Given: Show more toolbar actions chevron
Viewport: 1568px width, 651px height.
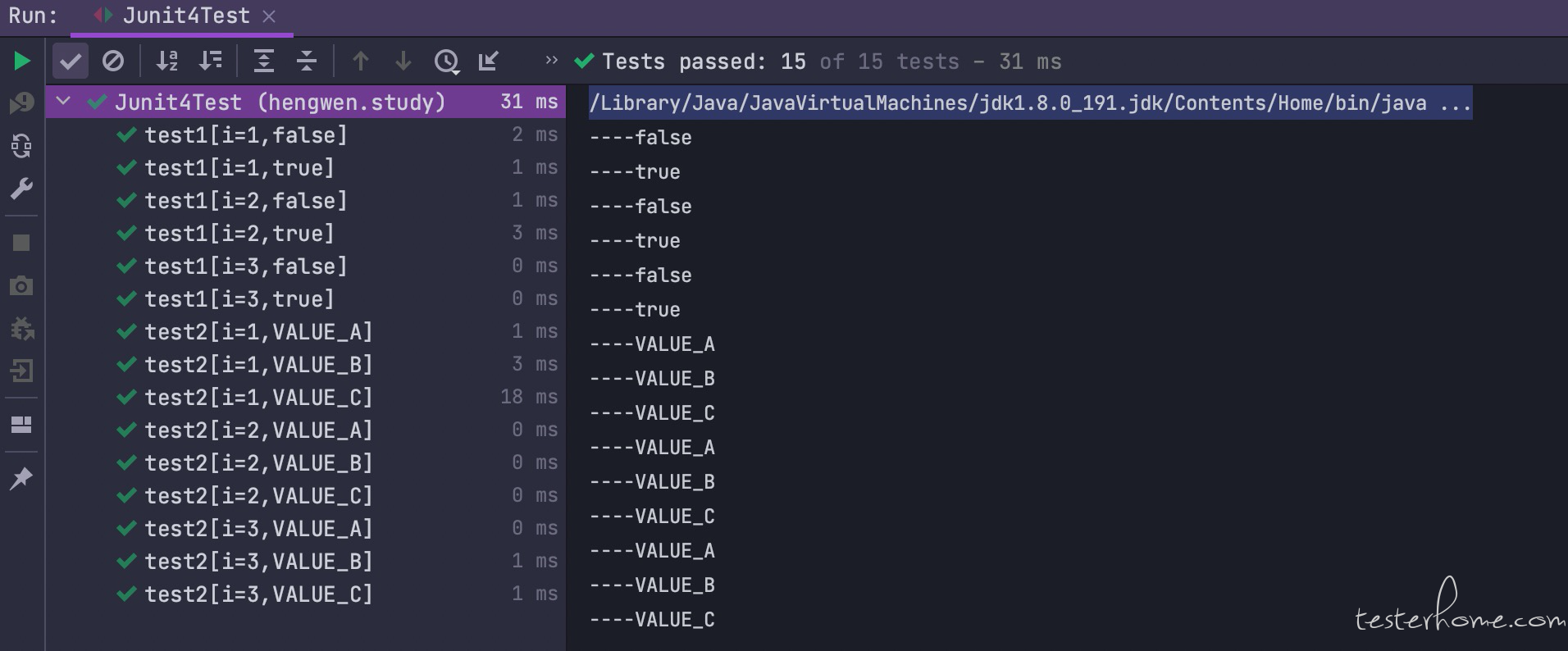Looking at the screenshot, I should click(x=551, y=60).
